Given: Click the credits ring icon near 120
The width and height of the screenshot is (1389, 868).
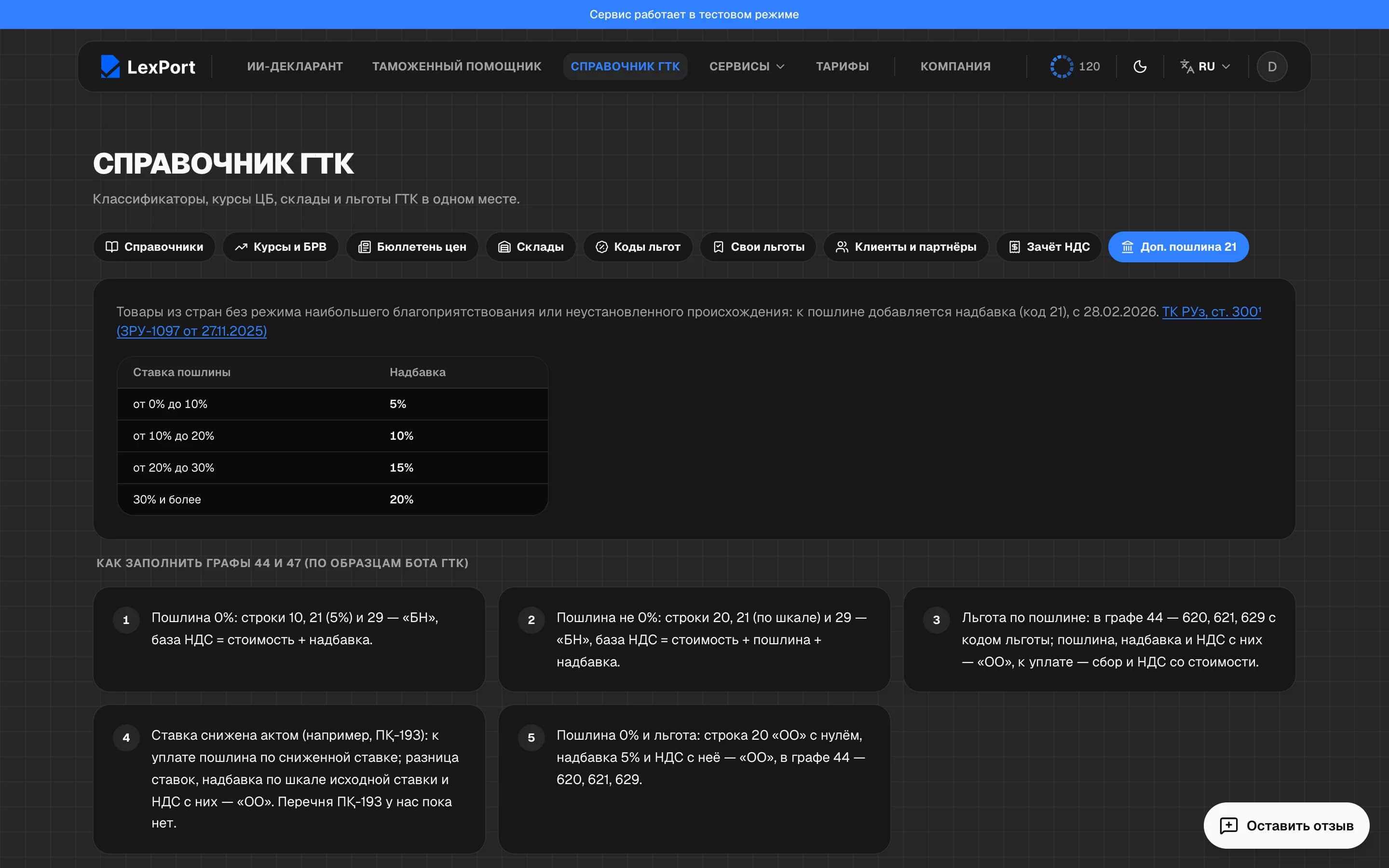Looking at the screenshot, I should pyautogui.click(x=1062, y=67).
